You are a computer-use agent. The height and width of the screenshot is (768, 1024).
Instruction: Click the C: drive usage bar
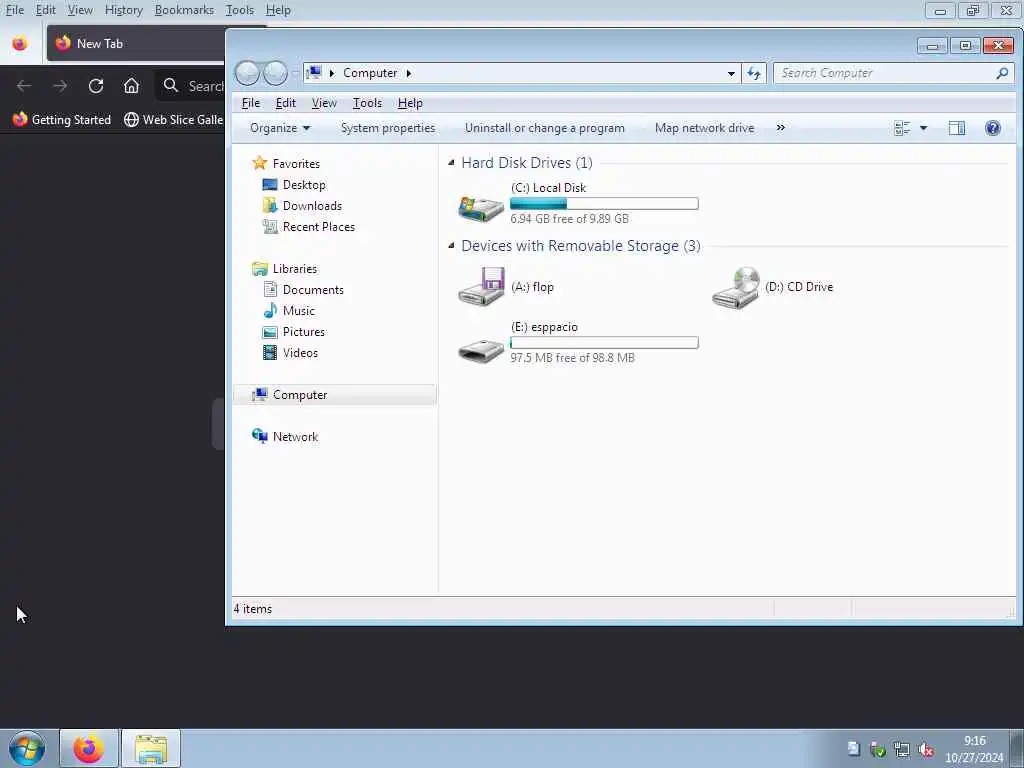(x=604, y=204)
